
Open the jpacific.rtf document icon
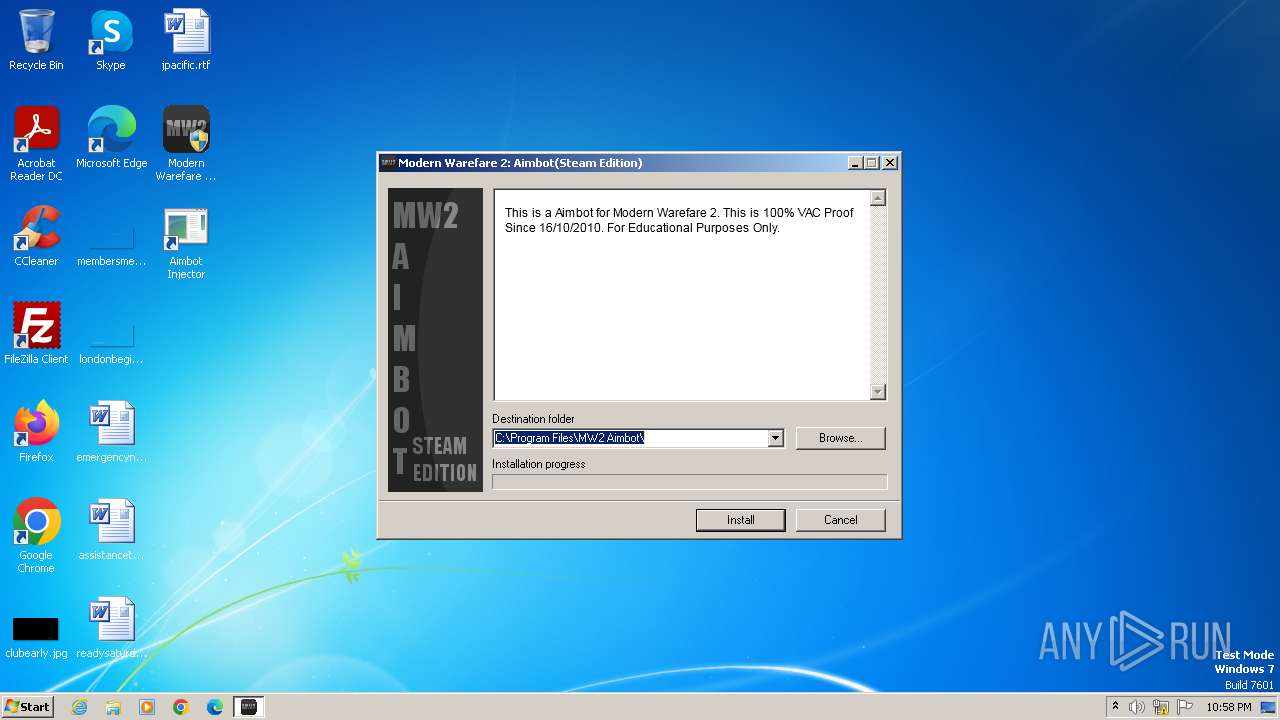point(186,40)
